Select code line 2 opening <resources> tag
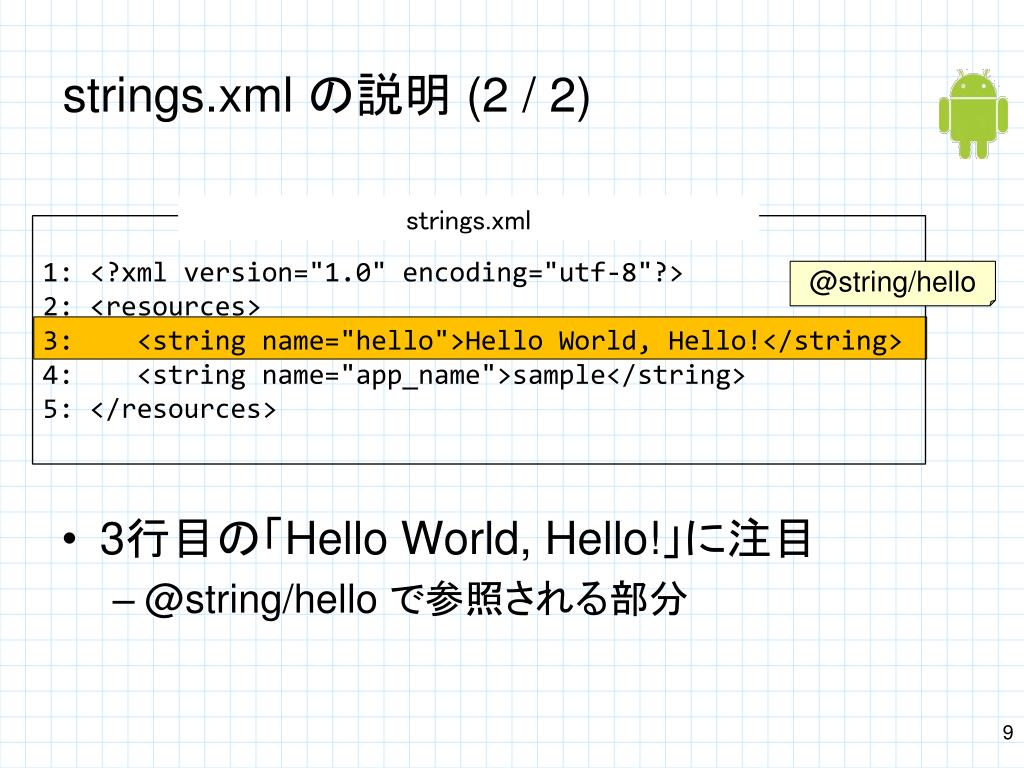1024x768 pixels. pos(152,306)
